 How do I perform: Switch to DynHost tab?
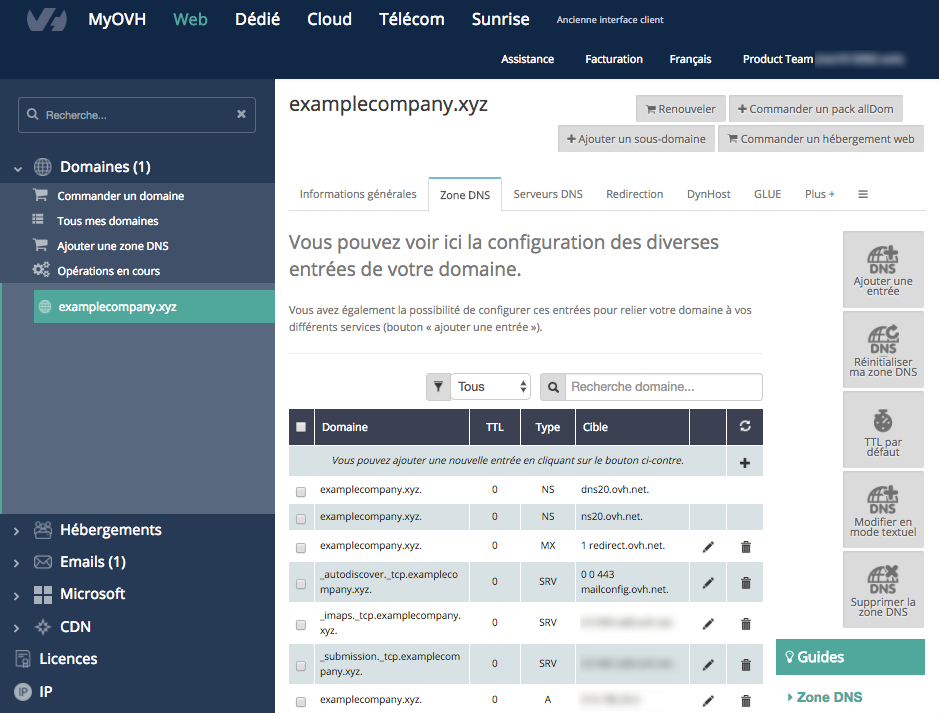click(708, 194)
